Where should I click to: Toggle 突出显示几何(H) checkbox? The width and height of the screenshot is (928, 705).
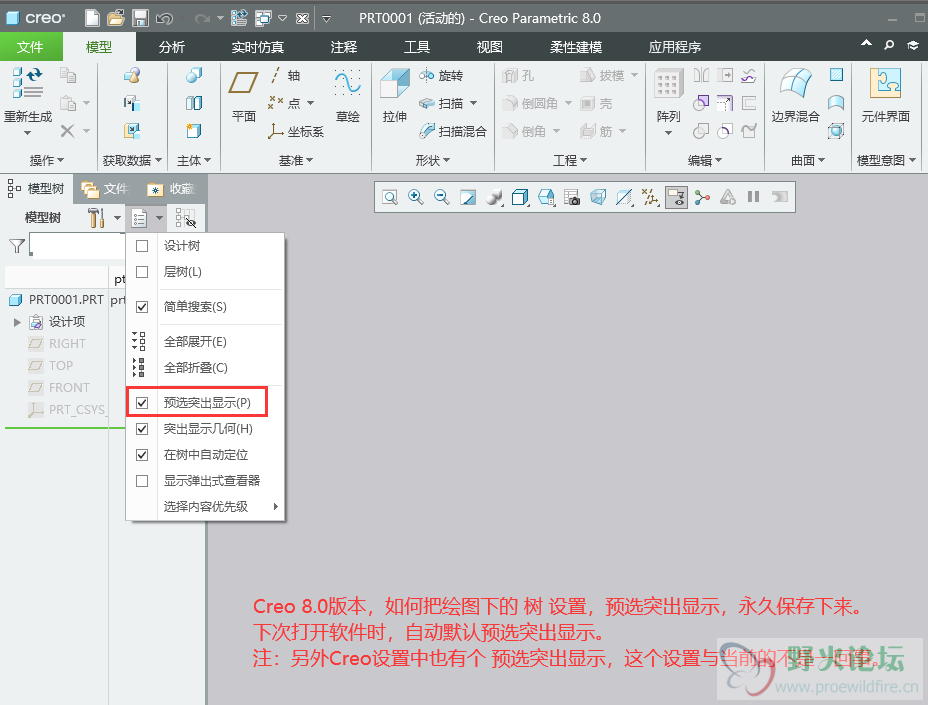tap(142, 429)
